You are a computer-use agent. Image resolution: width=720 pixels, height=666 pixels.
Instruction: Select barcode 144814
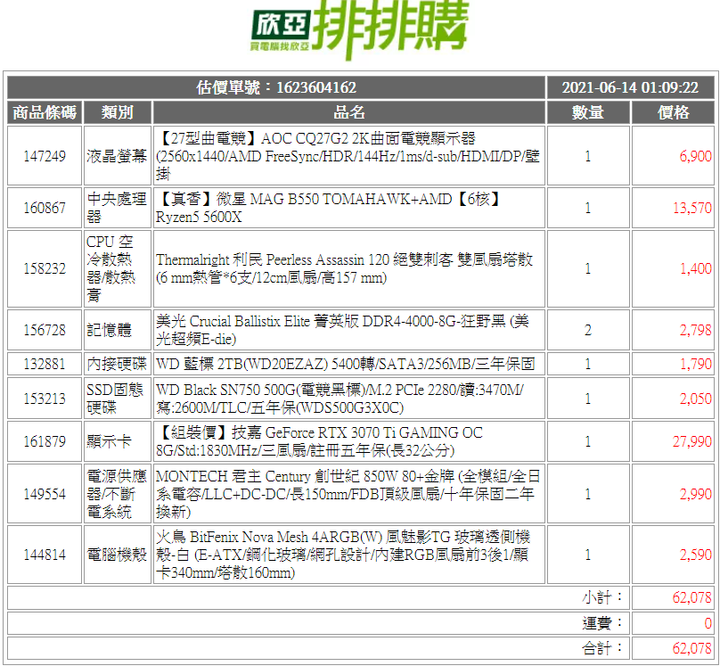pyautogui.click(x=45, y=554)
